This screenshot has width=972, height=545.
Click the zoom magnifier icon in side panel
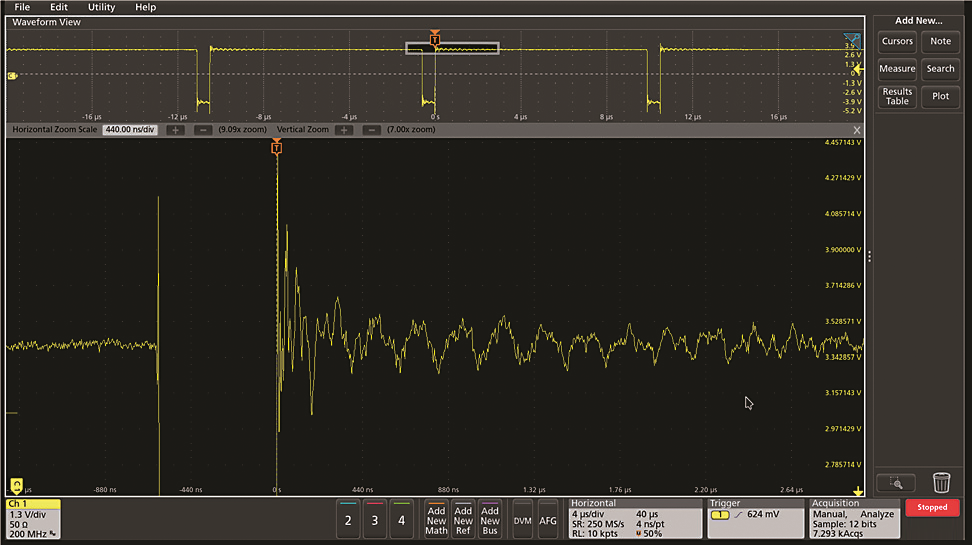click(895, 482)
